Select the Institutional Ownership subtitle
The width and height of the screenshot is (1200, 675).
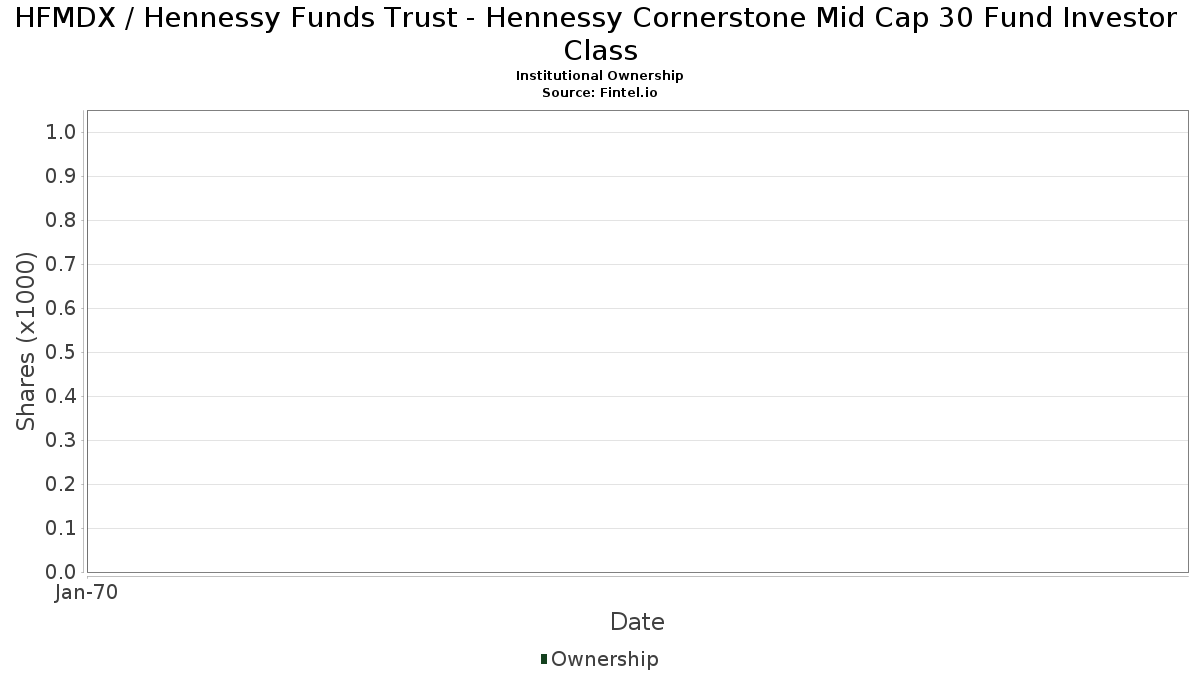pos(599,76)
